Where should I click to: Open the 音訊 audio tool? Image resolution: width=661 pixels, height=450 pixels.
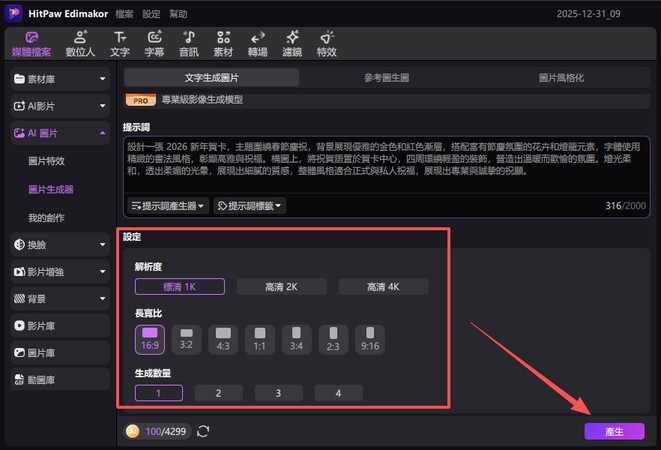coord(188,44)
